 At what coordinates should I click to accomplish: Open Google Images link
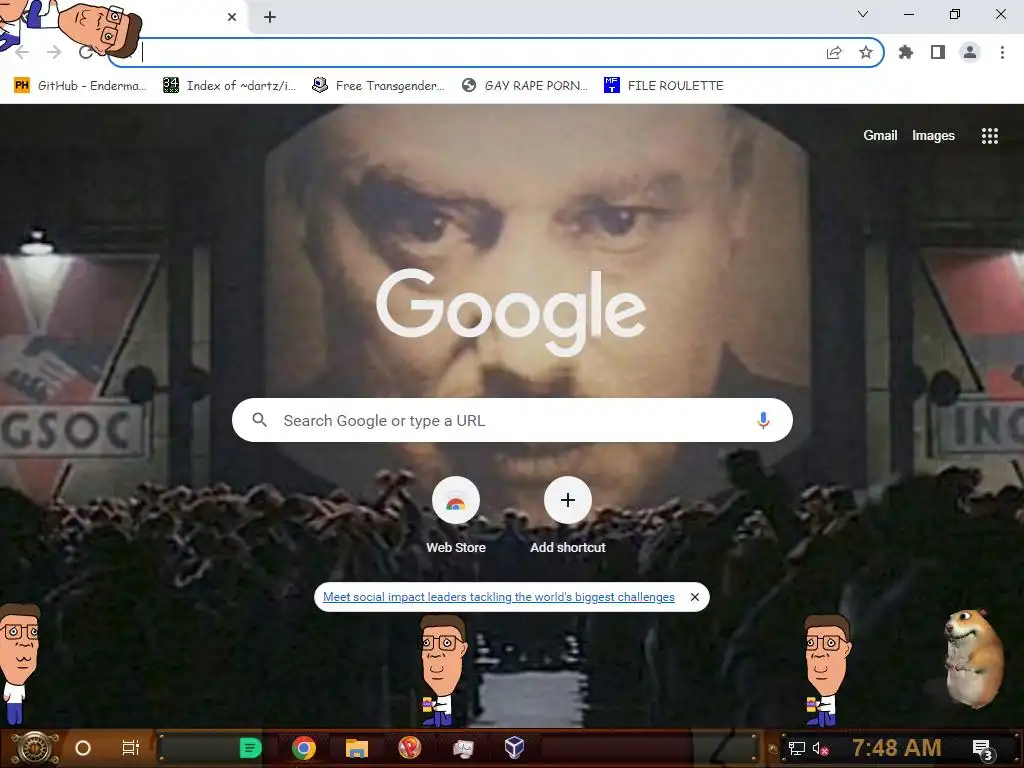pos(933,135)
